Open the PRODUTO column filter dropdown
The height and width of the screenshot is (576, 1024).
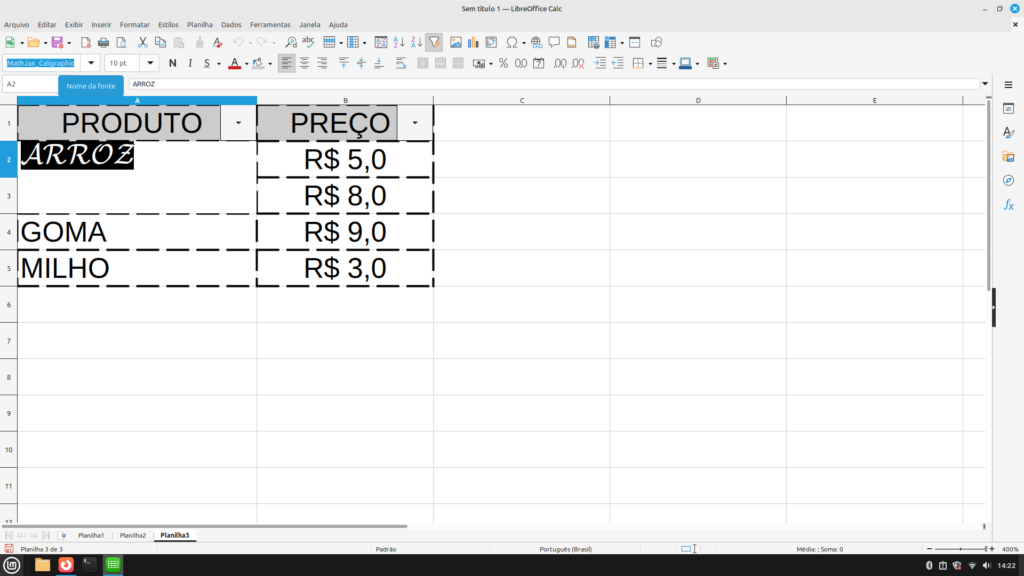pyautogui.click(x=237, y=122)
